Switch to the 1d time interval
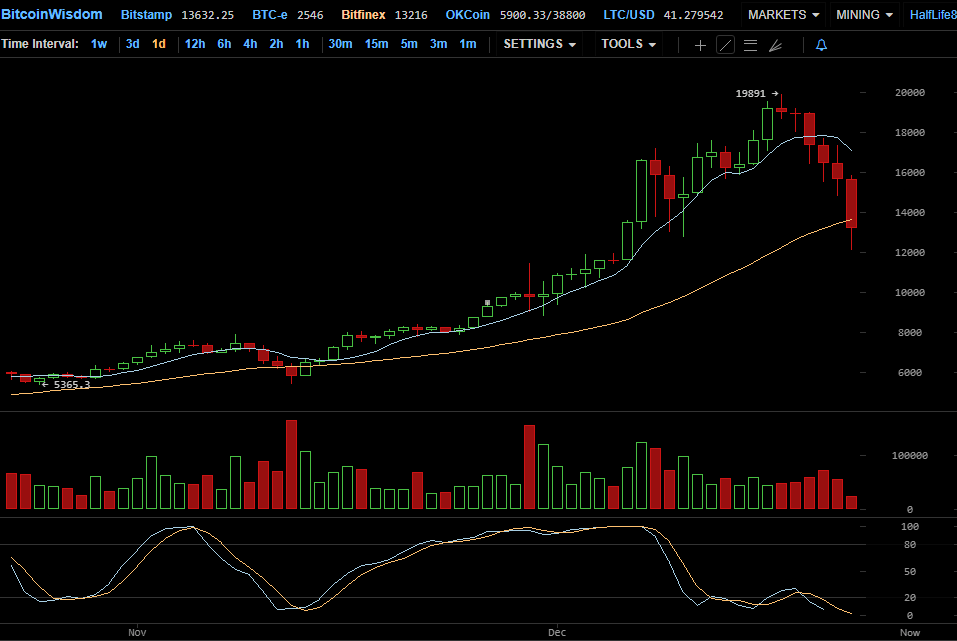 [159, 44]
